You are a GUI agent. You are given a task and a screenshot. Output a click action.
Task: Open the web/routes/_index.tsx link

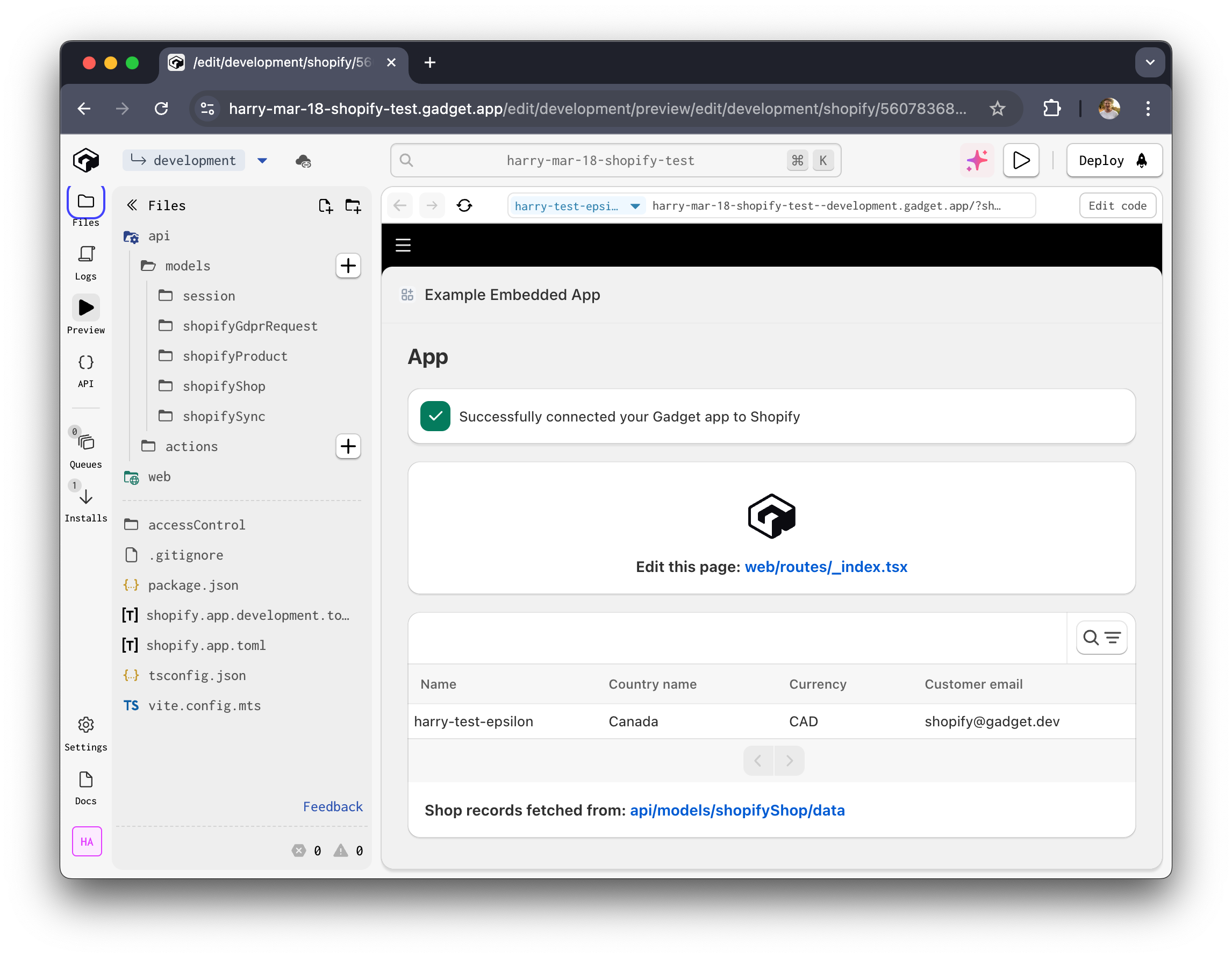pyautogui.click(x=826, y=567)
